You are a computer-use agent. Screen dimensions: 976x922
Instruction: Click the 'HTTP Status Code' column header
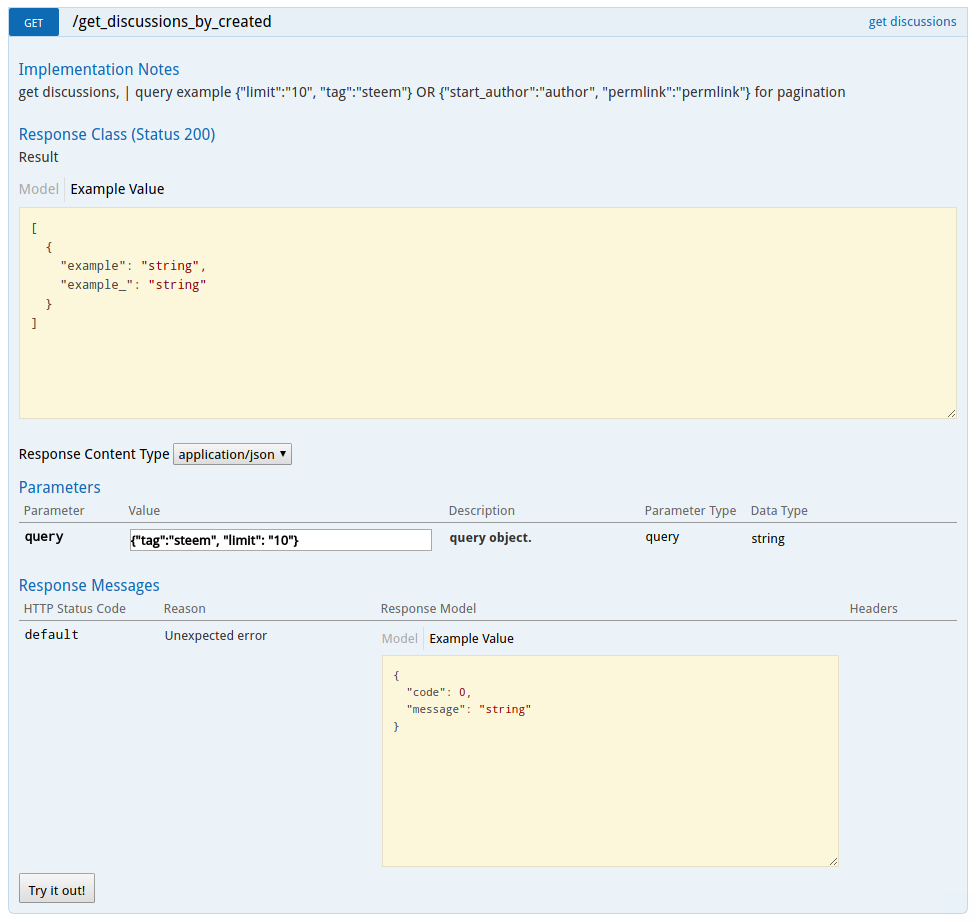coord(75,608)
